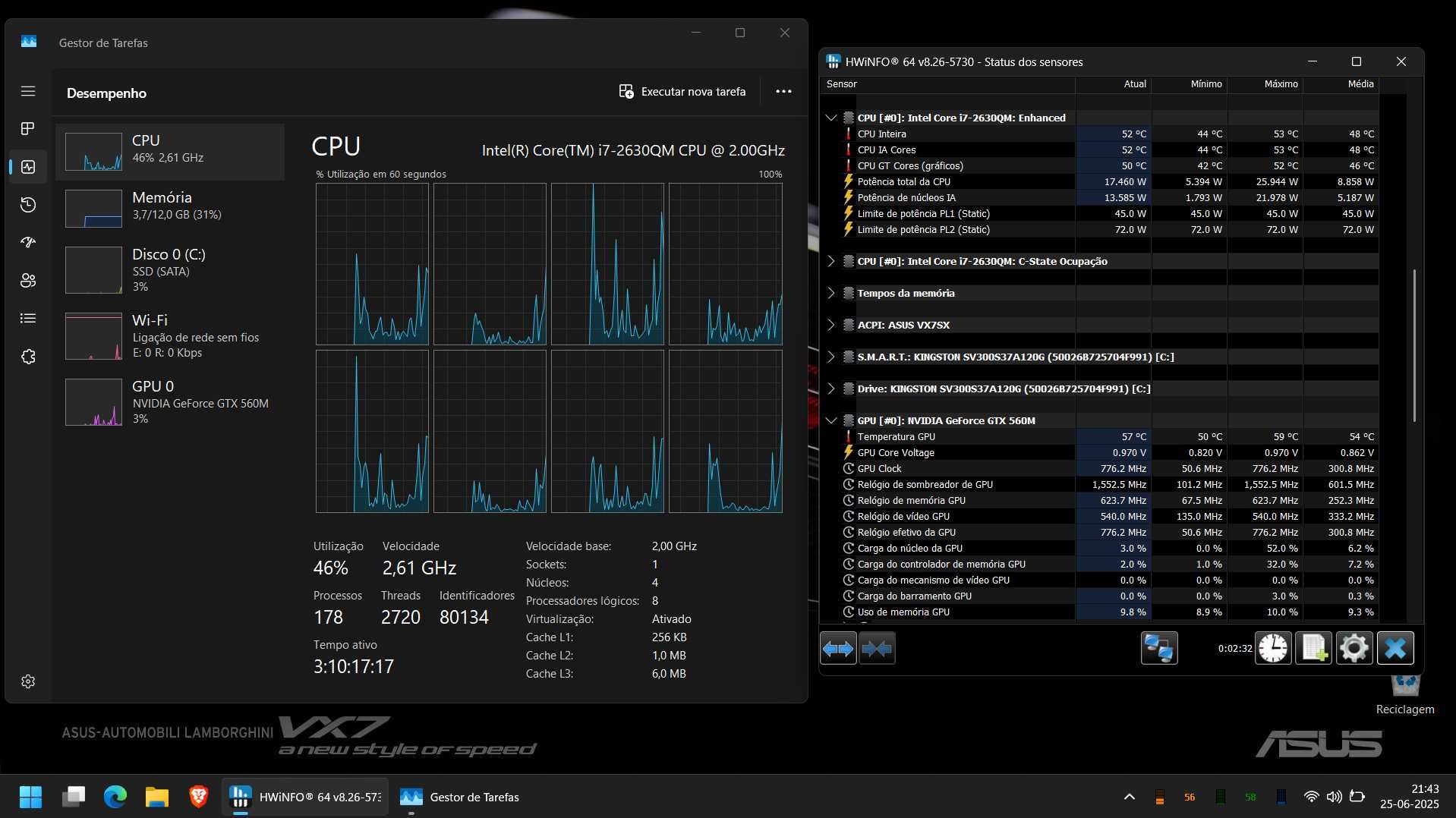1456x818 pixels.
Task: Click the first logical processor graph
Action: click(x=372, y=264)
